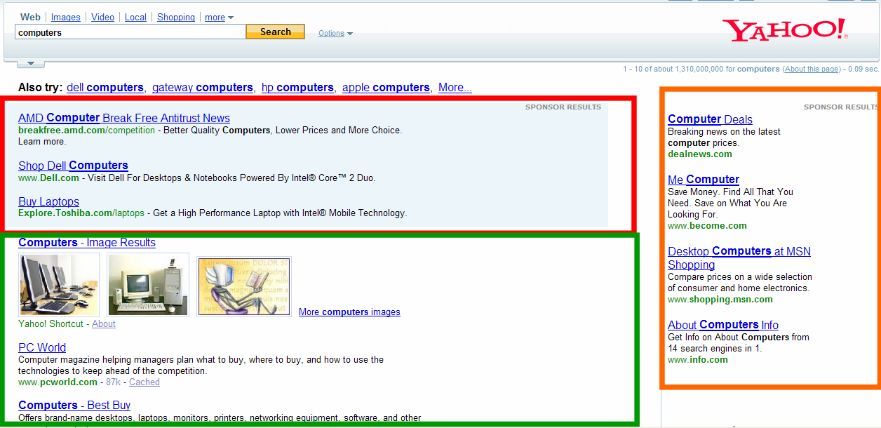Follow the 'Shop Dell Computers' sponsored link
The image size is (881, 428).
[73, 165]
